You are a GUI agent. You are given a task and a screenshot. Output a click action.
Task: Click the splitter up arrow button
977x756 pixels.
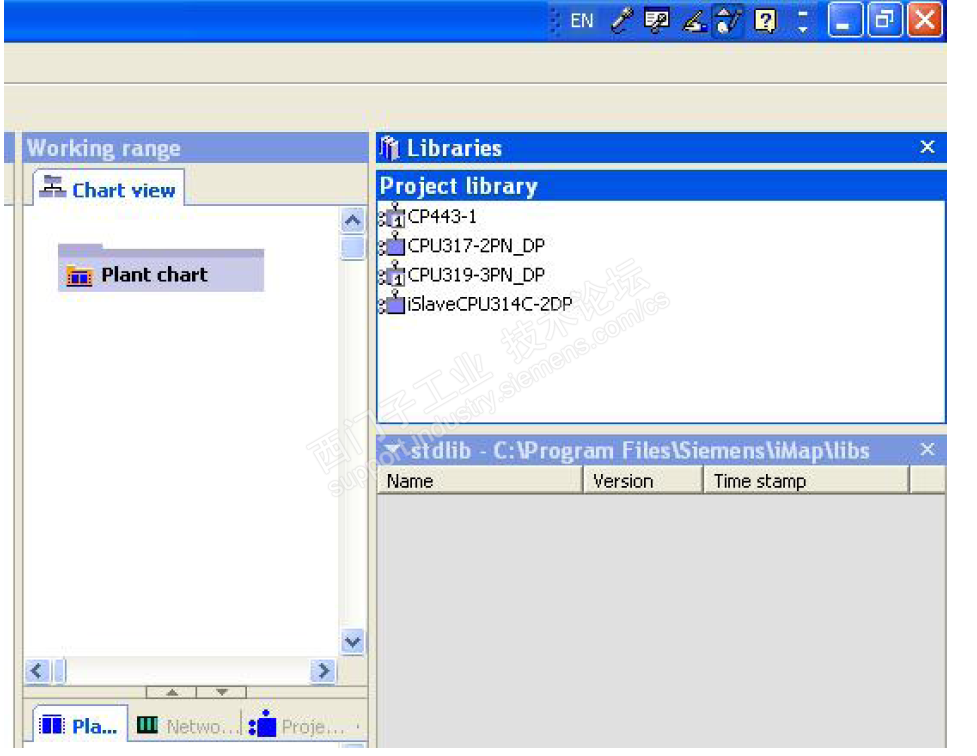(171, 692)
